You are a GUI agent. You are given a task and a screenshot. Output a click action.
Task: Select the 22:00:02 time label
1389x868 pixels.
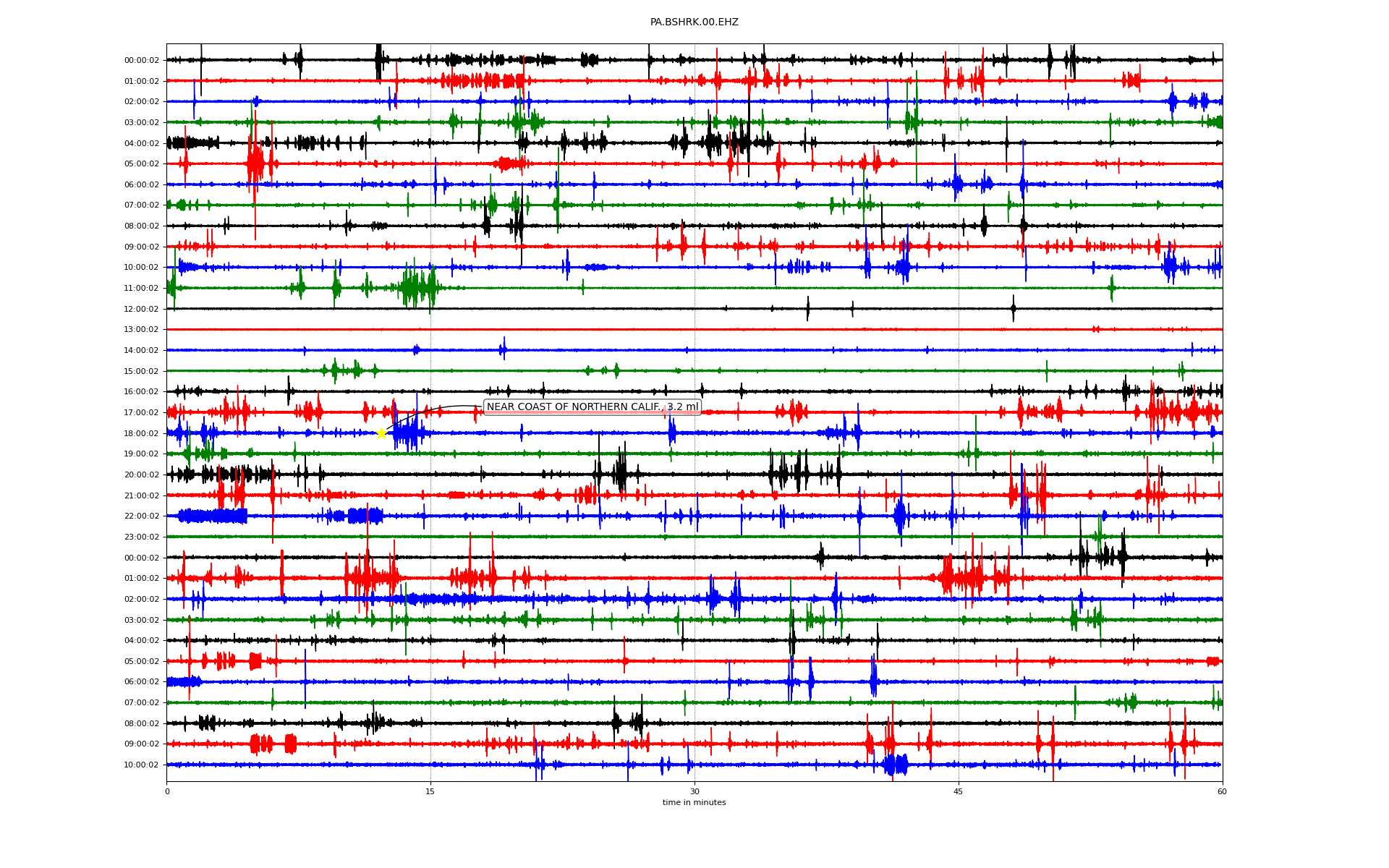coord(141,516)
